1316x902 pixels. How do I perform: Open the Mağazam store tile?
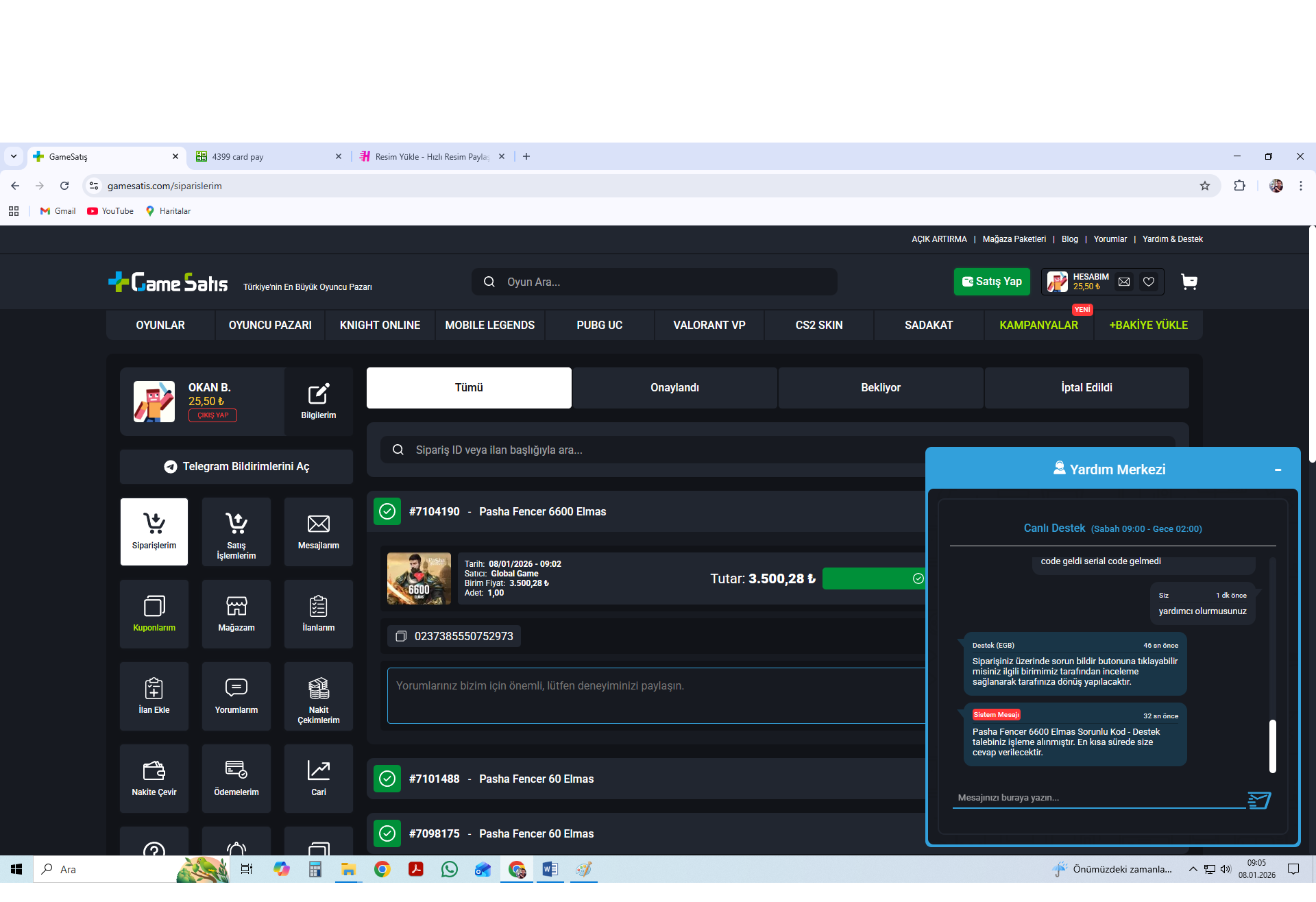(x=236, y=614)
